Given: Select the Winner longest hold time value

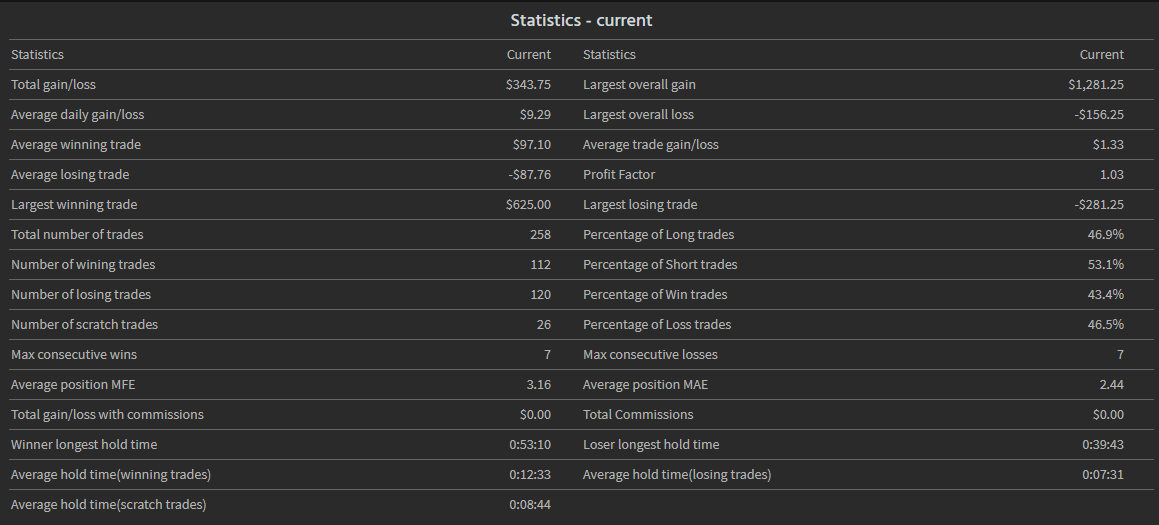Looking at the screenshot, I should click(x=530, y=444).
